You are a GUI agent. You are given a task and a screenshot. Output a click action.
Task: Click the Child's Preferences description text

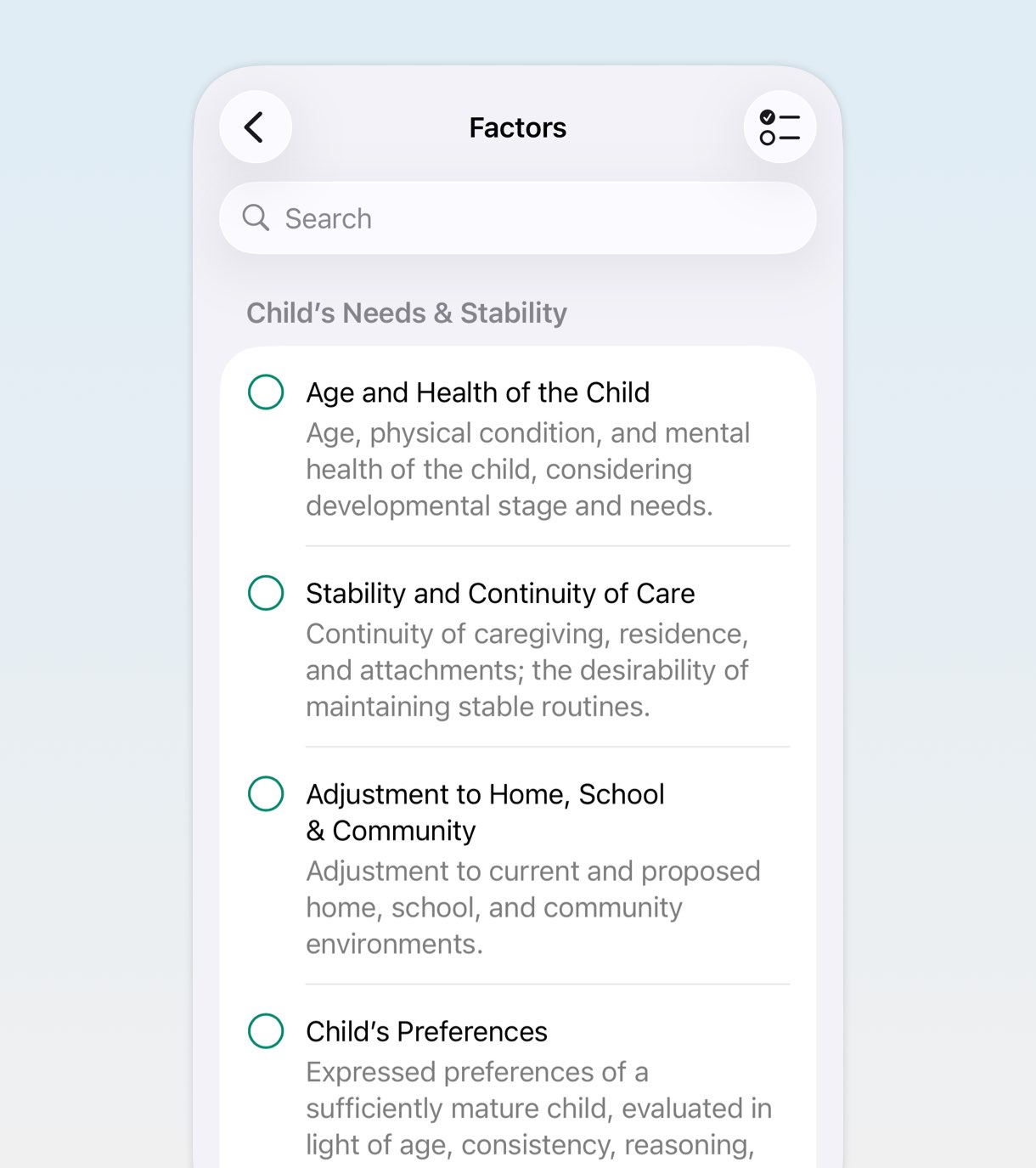pos(538,1109)
